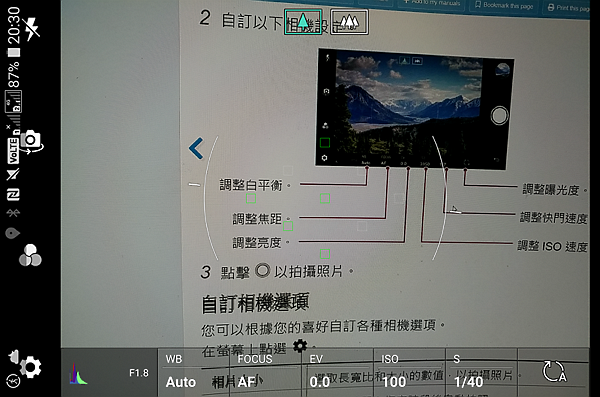Screen dimensions: 600x397
Task: Reset manual settings with the auto-reset icon
Action: point(554,371)
